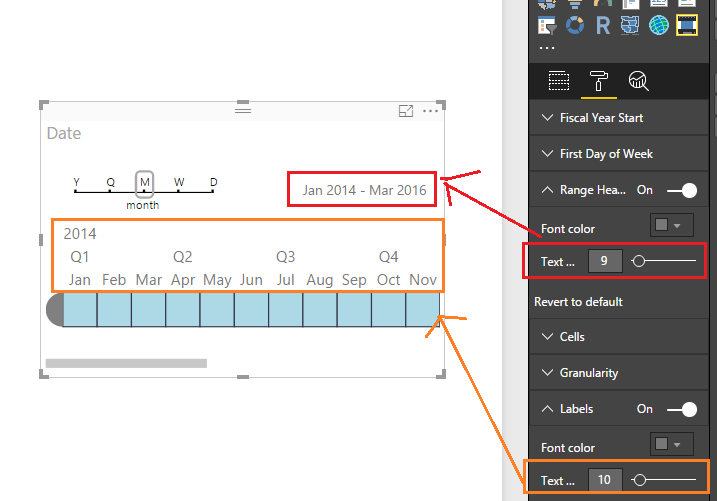This screenshot has width=717, height=501.
Task: Choose the R script visual icon
Action: pyautogui.click(x=603, y=25)
